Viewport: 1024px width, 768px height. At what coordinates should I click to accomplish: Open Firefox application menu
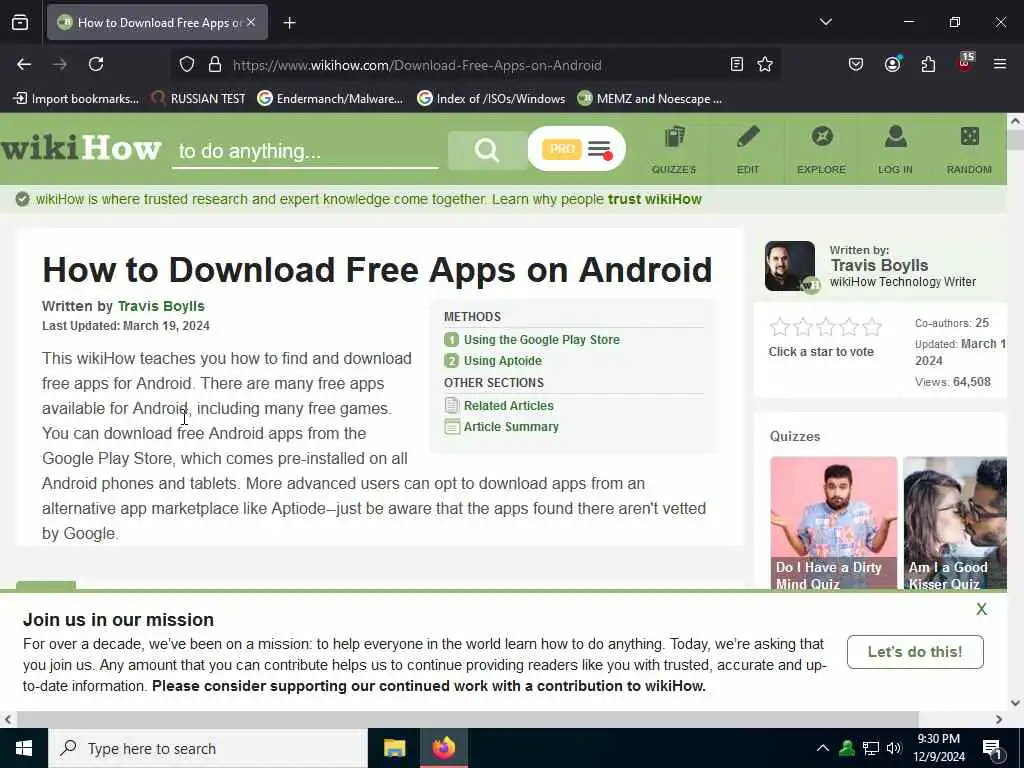click(1000, 64)
